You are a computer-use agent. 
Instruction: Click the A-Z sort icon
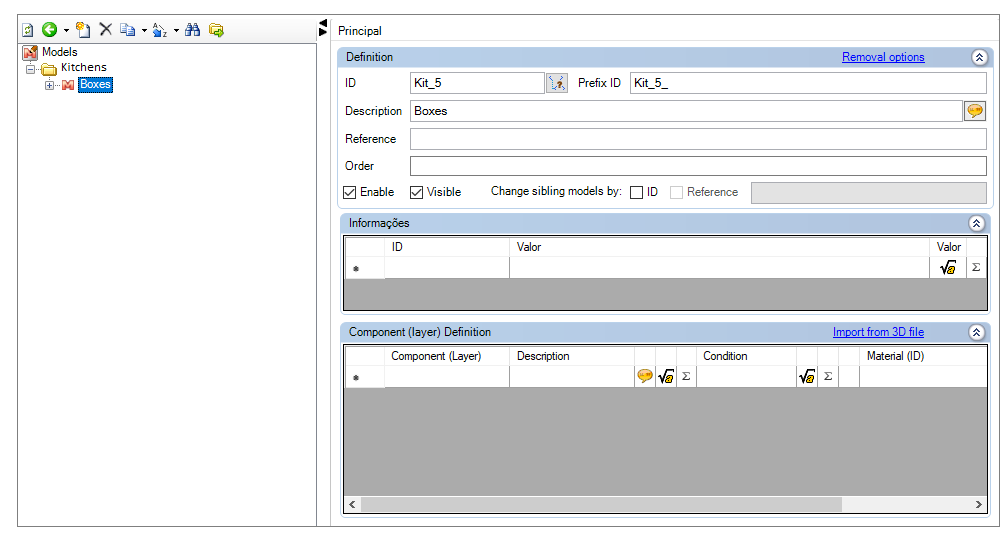click(160, 30)
